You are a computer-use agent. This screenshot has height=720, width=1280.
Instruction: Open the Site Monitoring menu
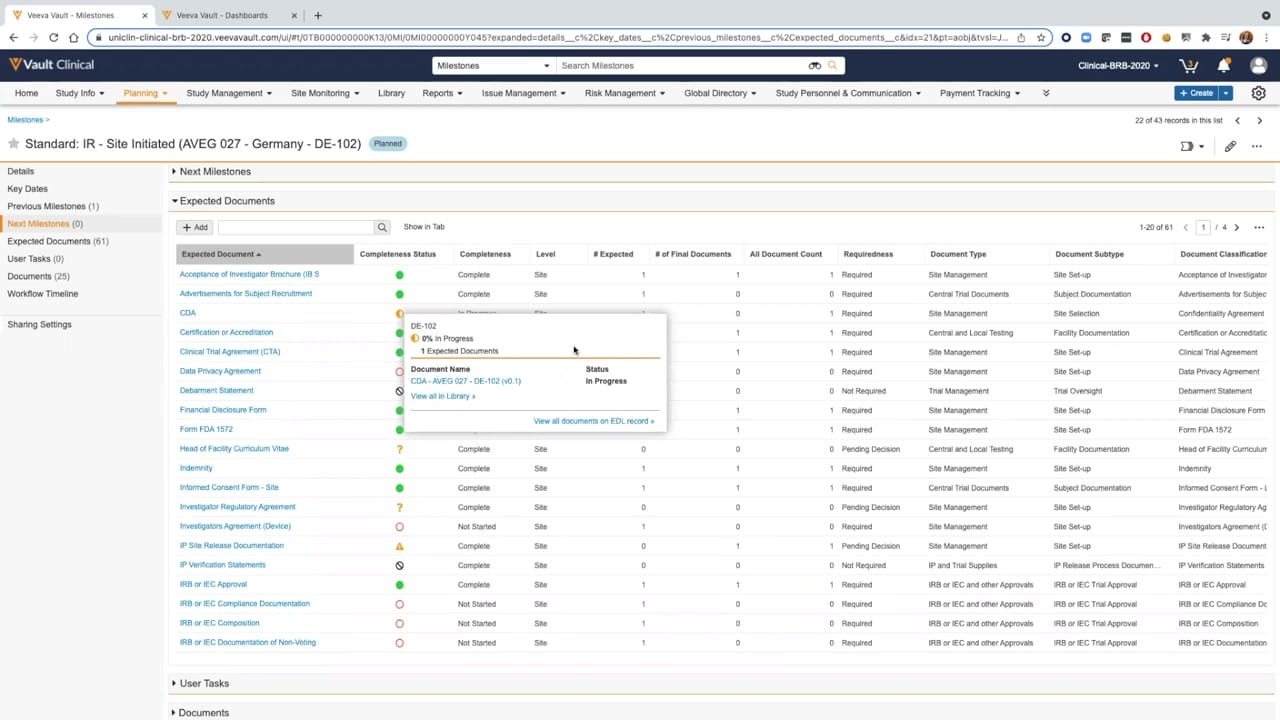325,93
